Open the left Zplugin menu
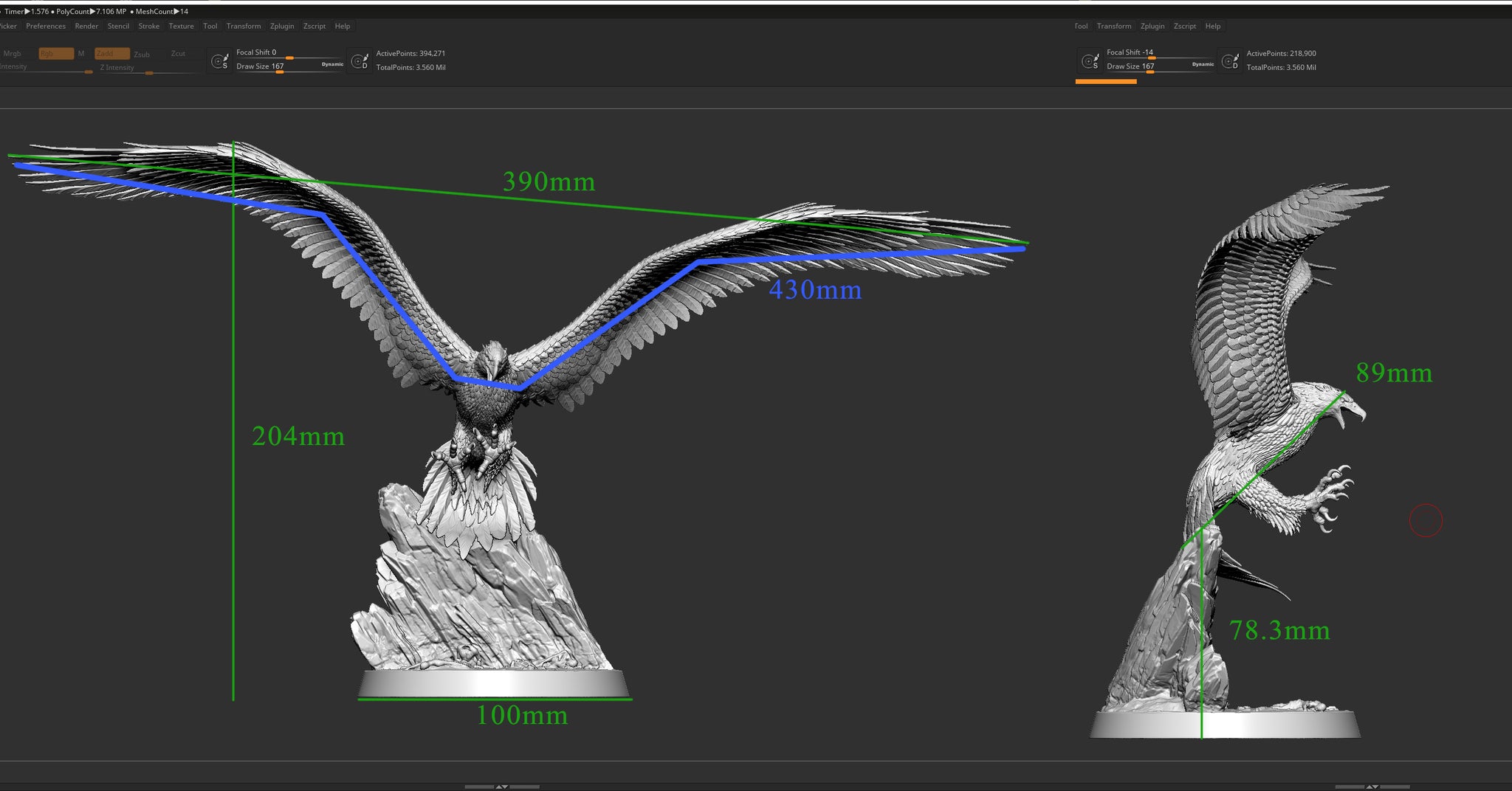 click(282, 27)
